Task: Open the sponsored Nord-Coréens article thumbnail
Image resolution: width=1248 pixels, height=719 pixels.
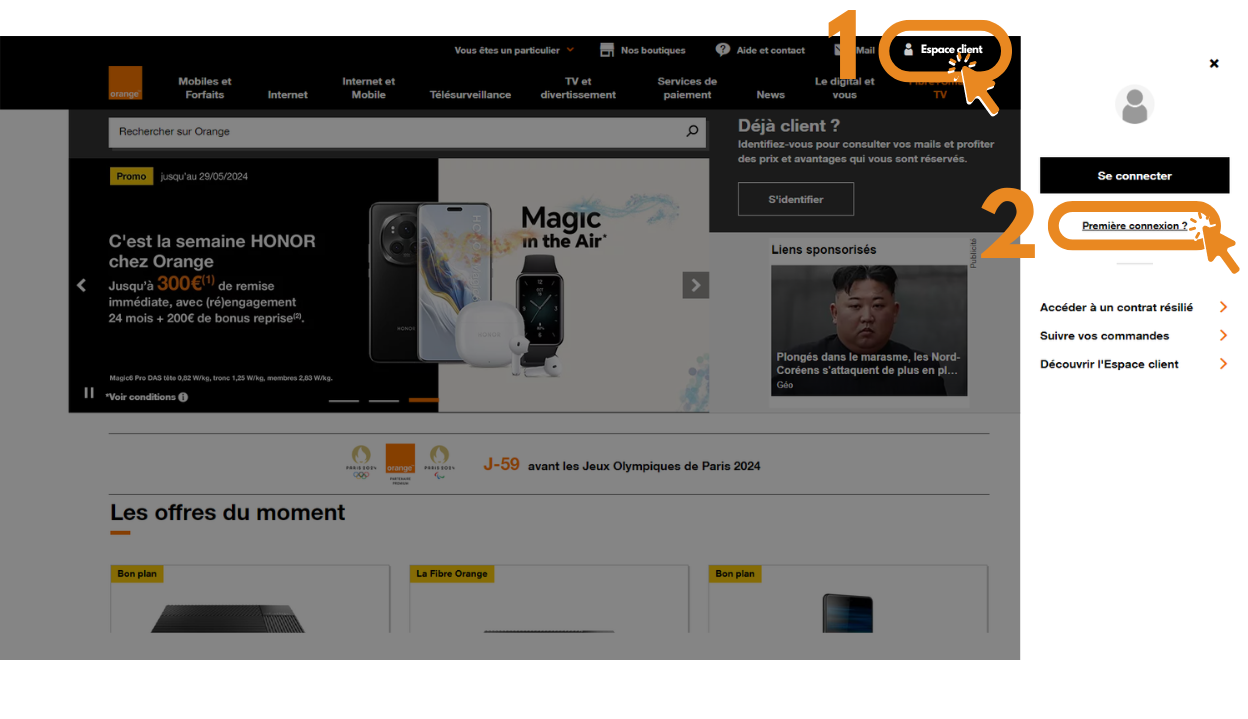Action: [x=869, y=330]
